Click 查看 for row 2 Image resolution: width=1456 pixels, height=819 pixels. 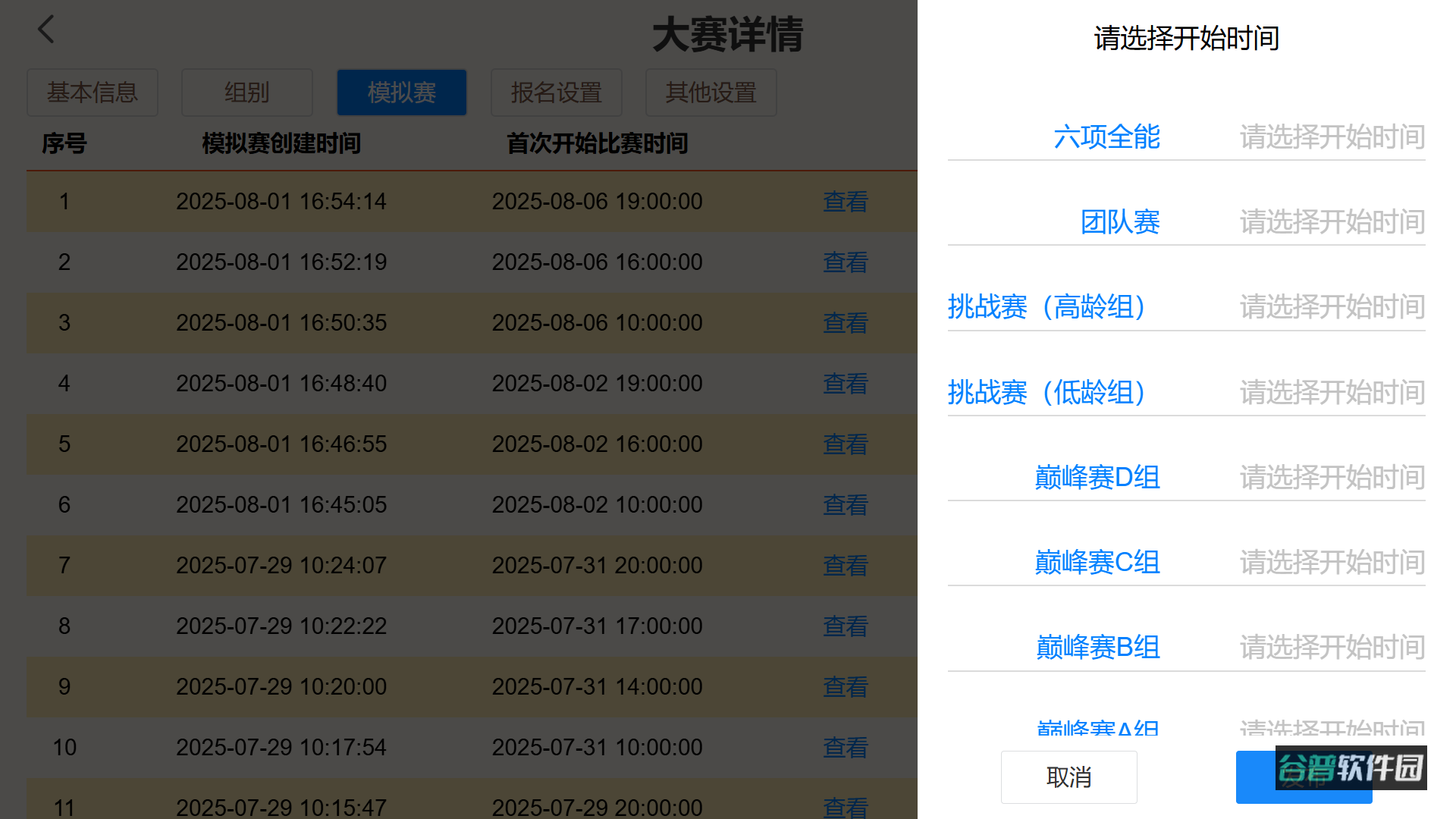[846, 262]
